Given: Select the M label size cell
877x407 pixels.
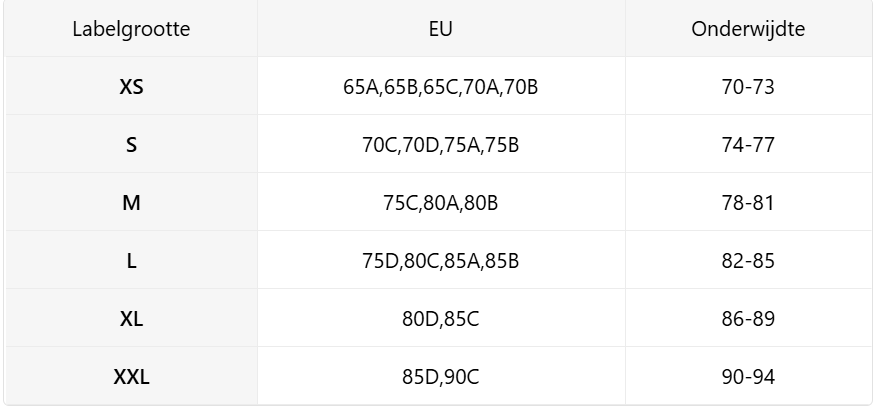Looking at the screenshot, I should tap(131, 203).
